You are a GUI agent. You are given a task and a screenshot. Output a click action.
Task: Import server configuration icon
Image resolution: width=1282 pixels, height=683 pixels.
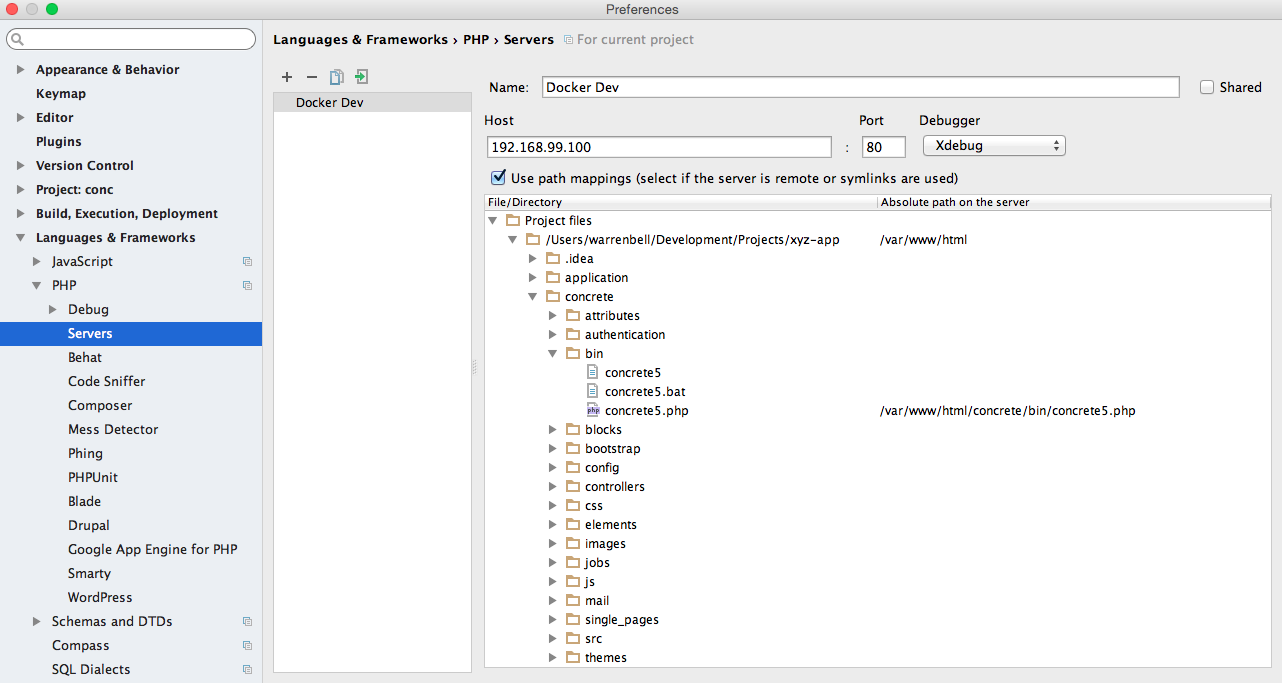(362, 77)
